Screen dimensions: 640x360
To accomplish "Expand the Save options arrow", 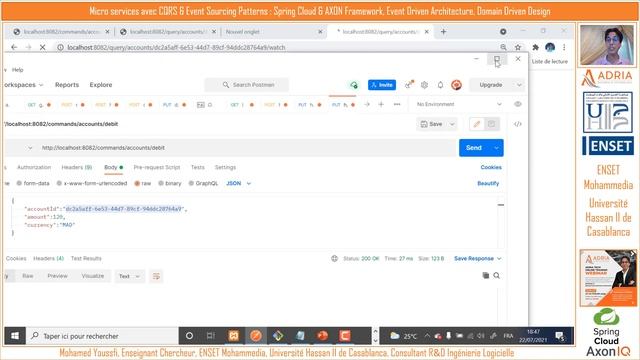I will (452, 124).
